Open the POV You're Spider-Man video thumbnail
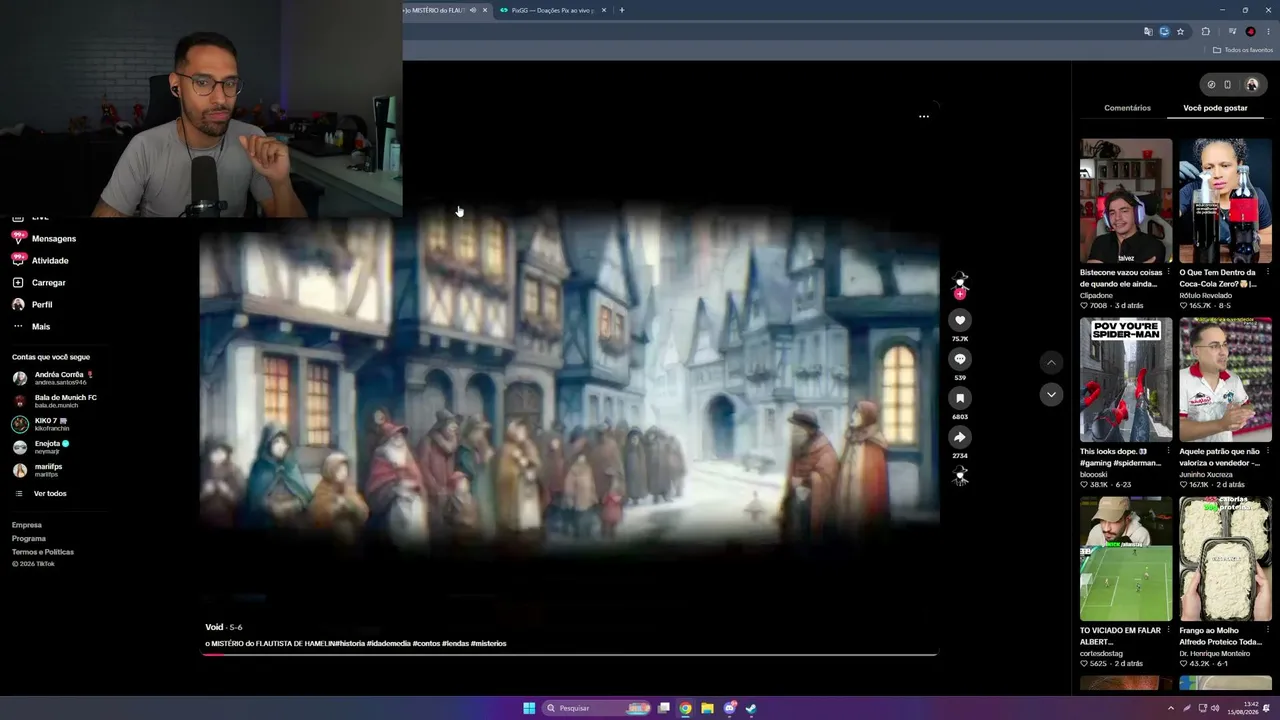 point(1126,380)
